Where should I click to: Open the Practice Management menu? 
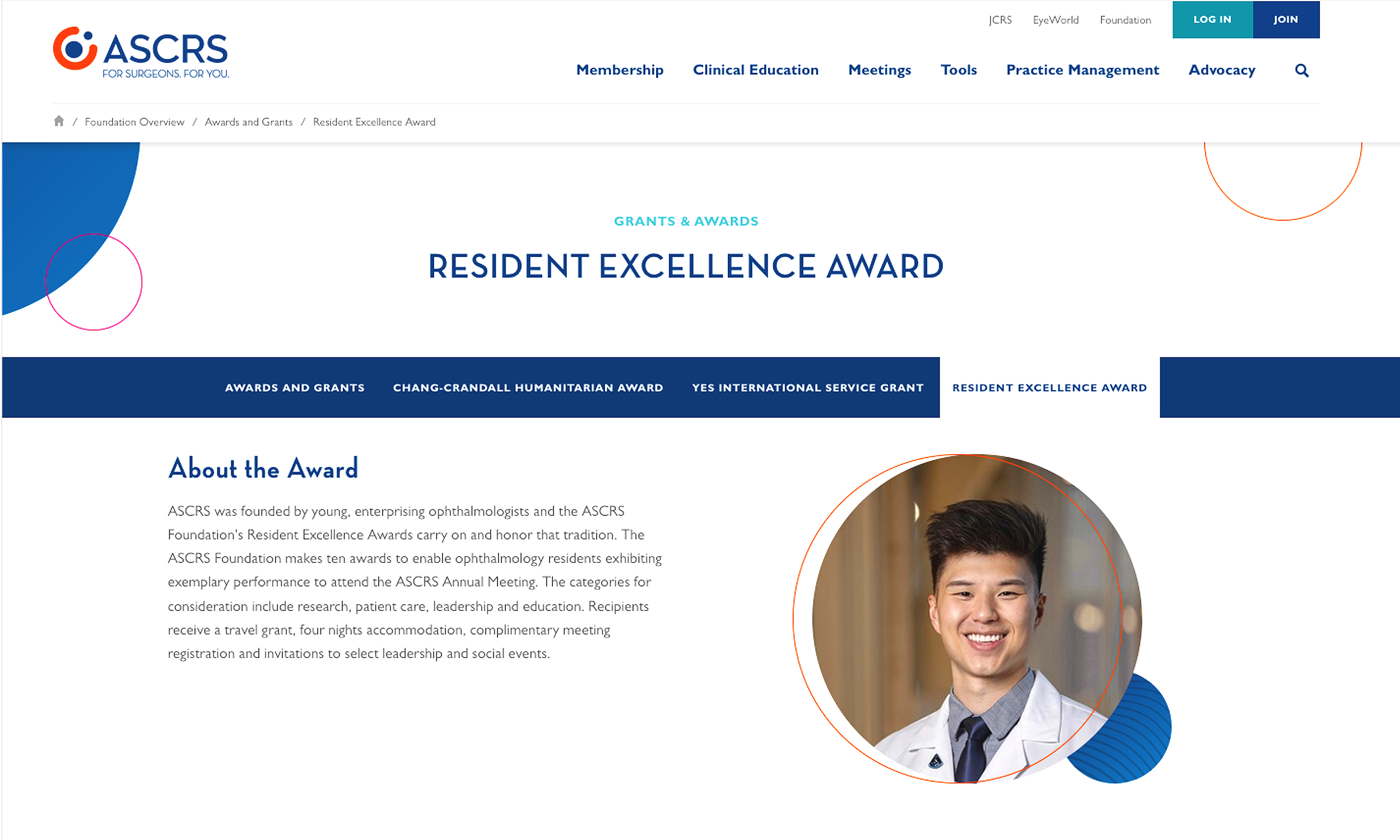coord(1082,70)
